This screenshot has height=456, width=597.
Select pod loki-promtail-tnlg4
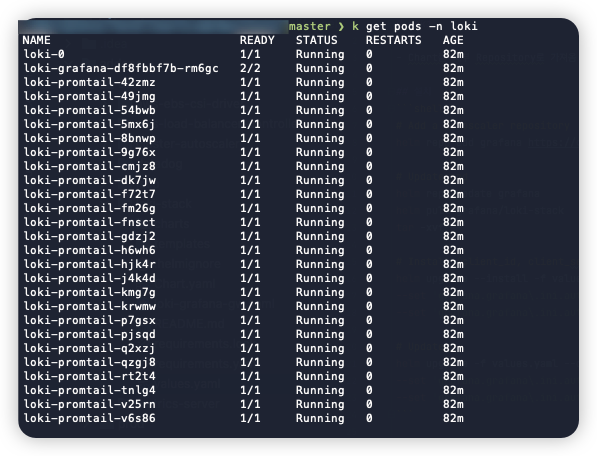(x=89, y=390)
